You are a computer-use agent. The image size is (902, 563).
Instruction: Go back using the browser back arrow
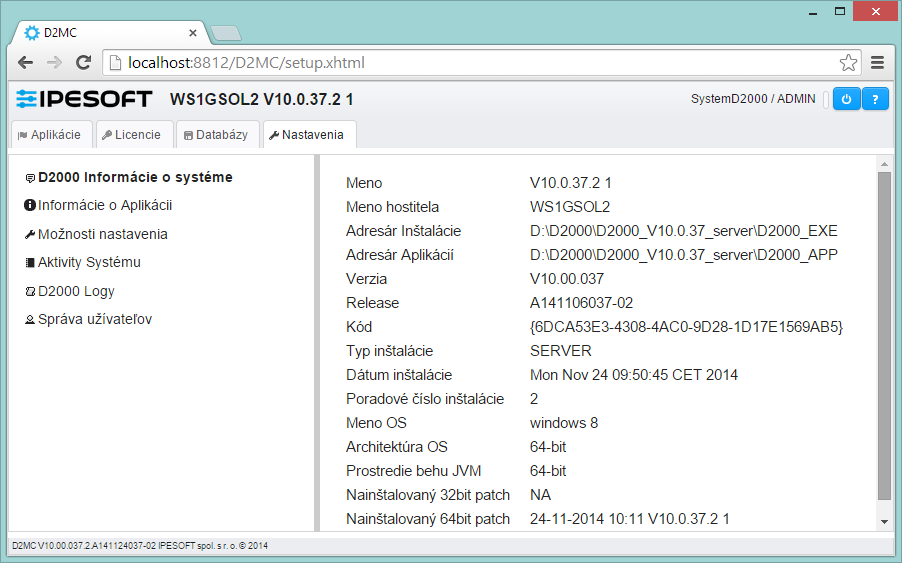25,63
